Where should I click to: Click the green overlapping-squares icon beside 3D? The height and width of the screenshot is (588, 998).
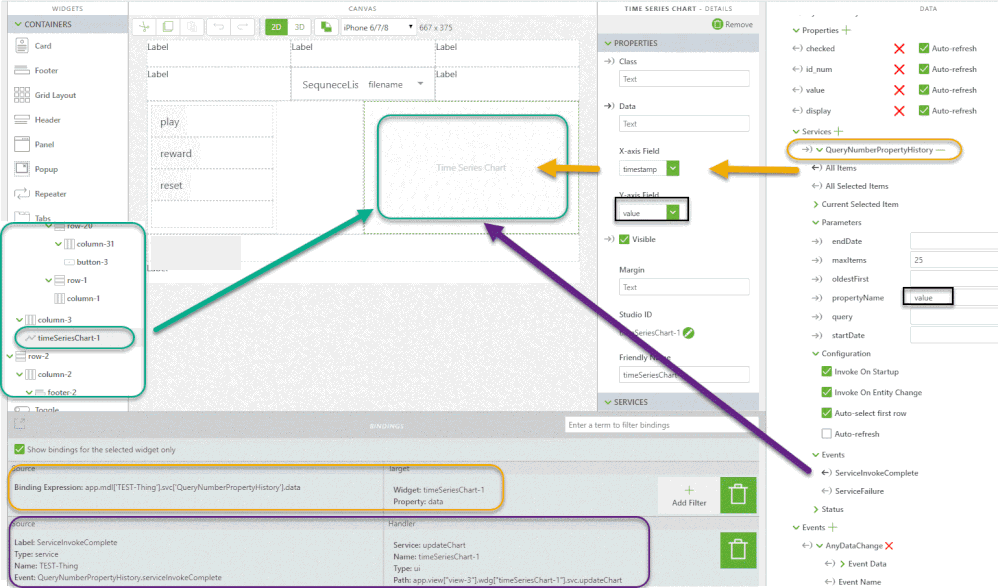(x=326, y=27)
